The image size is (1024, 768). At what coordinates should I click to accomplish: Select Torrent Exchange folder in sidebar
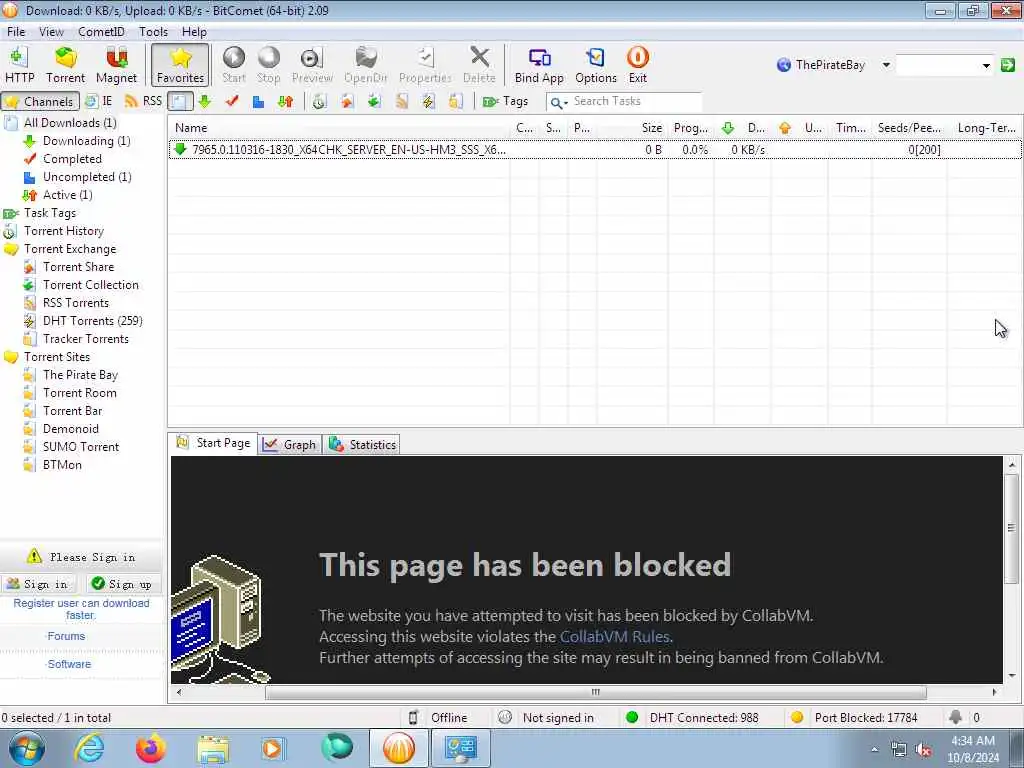(x=70, y=249)
